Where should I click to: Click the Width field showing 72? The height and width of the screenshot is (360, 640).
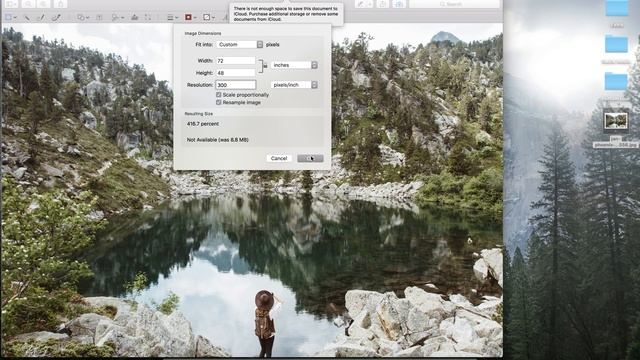(236, 60)
